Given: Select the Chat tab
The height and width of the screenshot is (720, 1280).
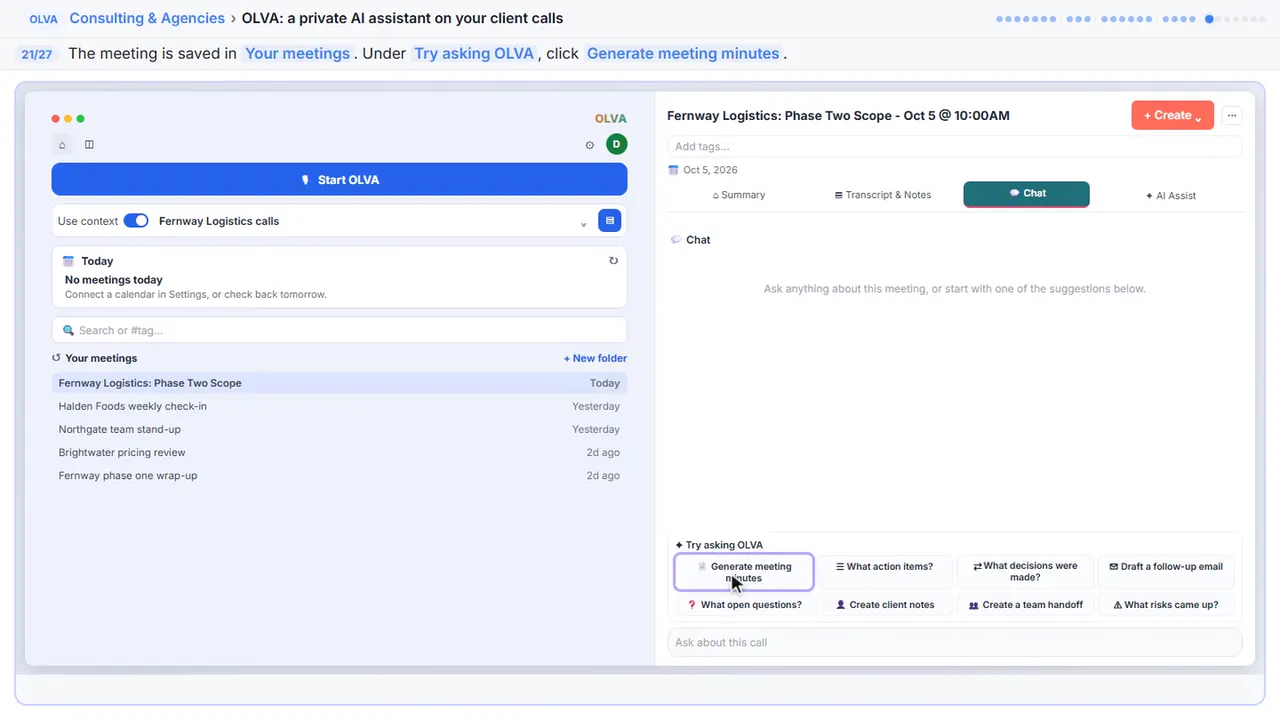Looking at the screenshot, I should tap(1026, 194).
